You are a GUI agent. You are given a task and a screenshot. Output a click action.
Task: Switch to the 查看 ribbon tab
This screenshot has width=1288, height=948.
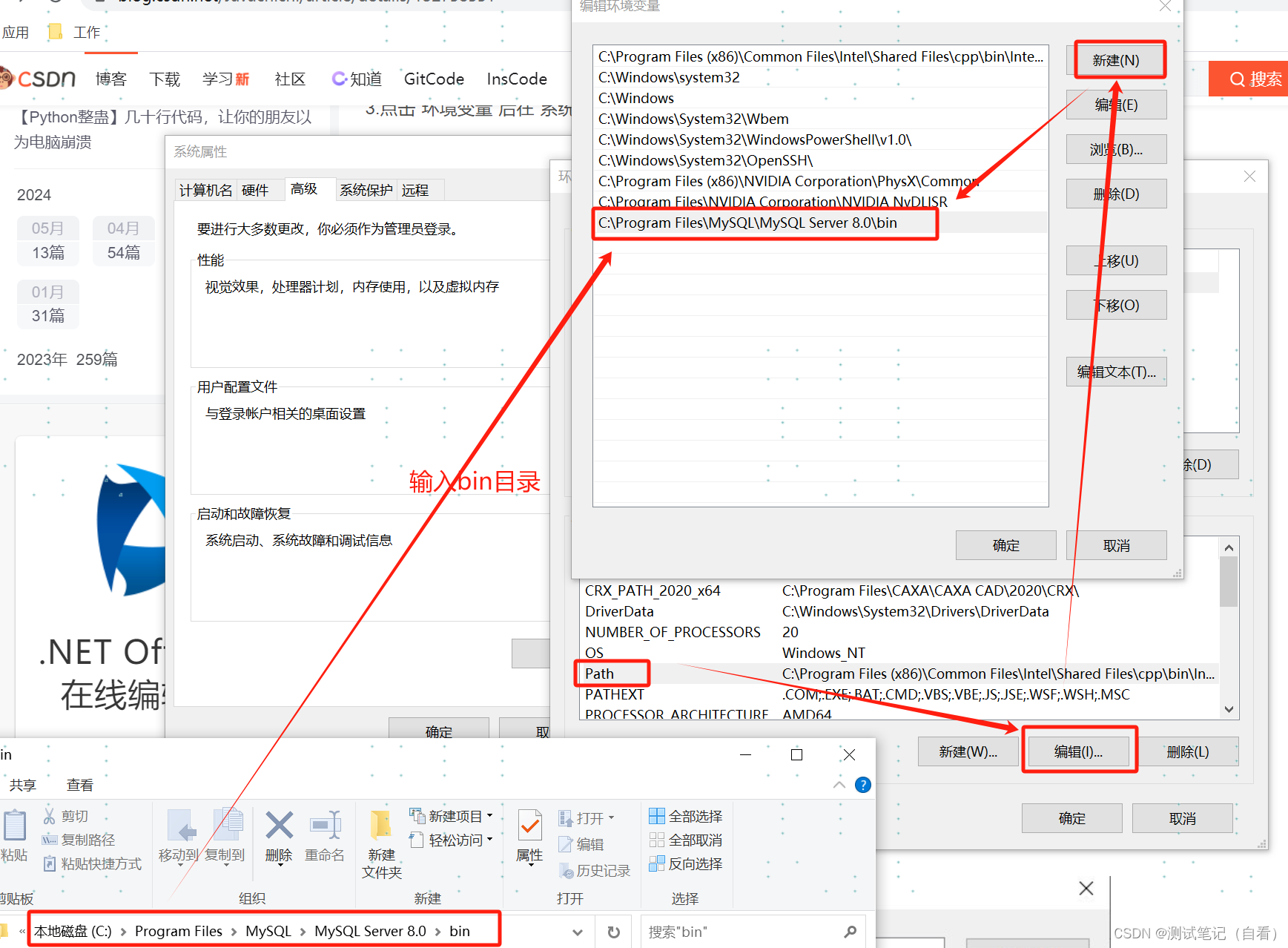79,785
